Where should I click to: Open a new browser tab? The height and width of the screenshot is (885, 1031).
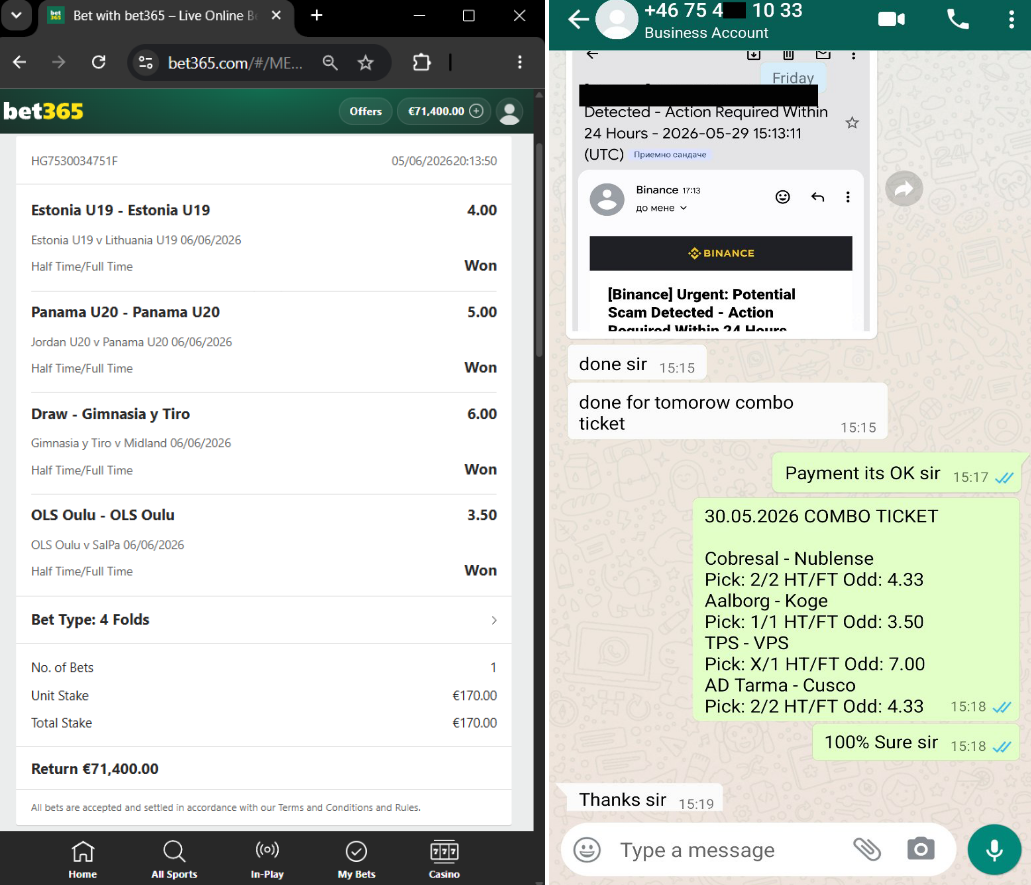coord(316,15)
